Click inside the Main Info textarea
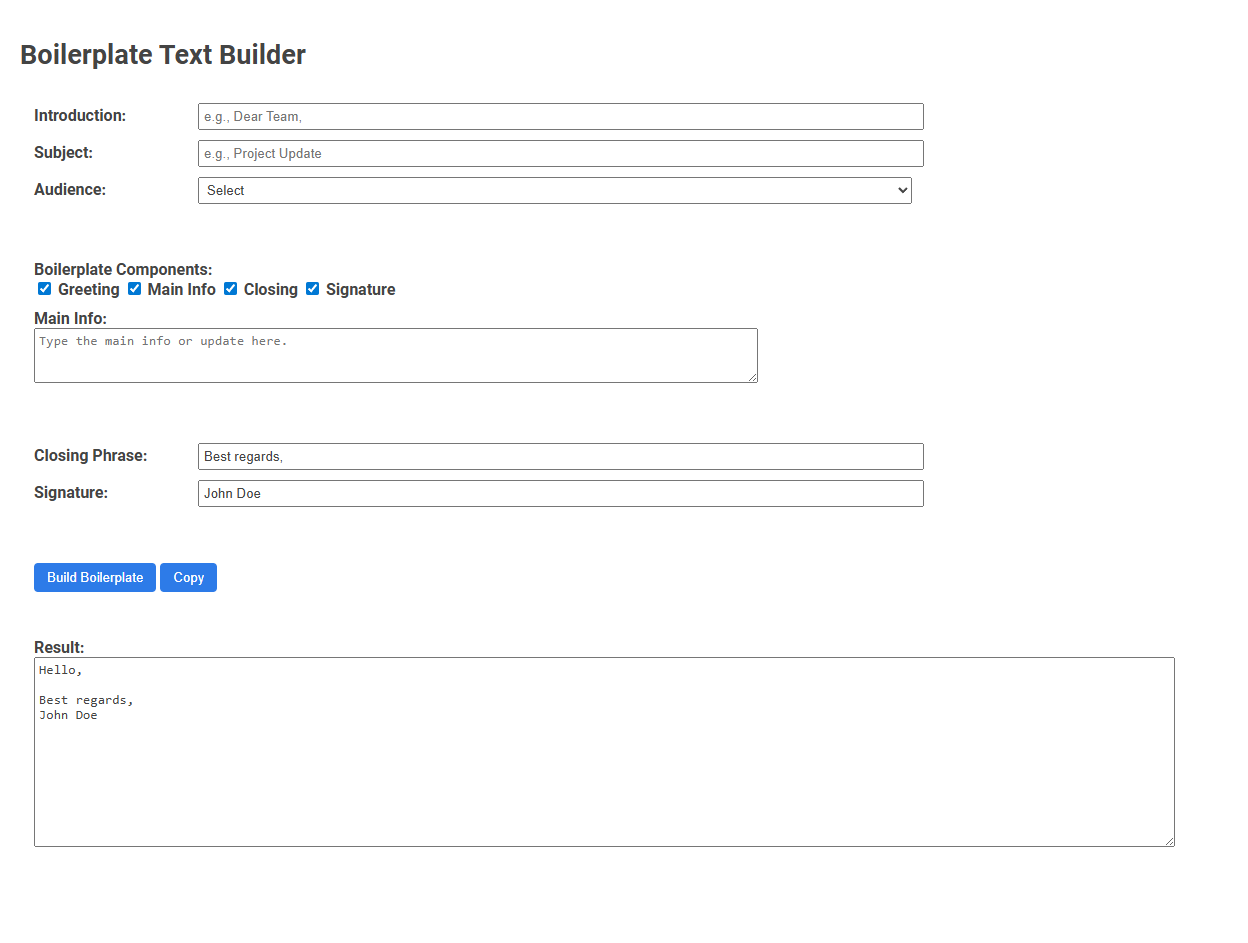 [x=395, y=355]
